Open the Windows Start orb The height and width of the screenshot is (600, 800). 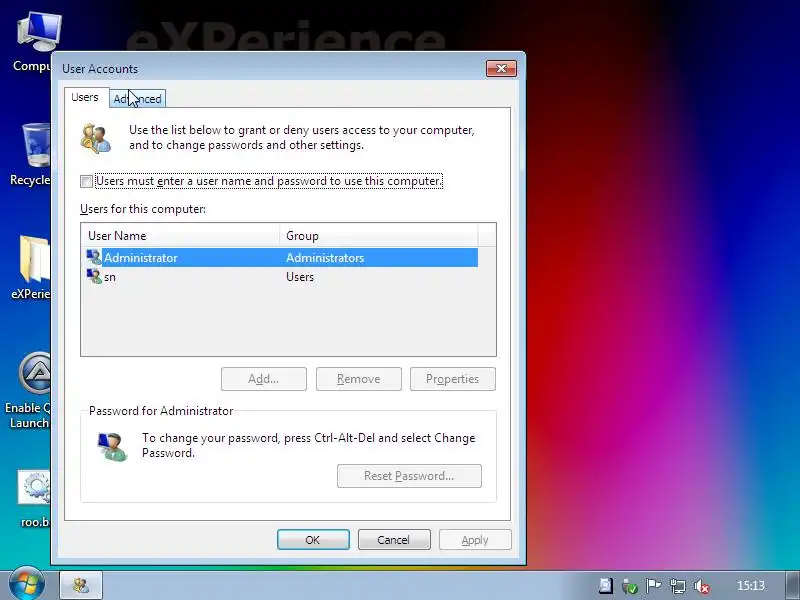click(26, 585)
